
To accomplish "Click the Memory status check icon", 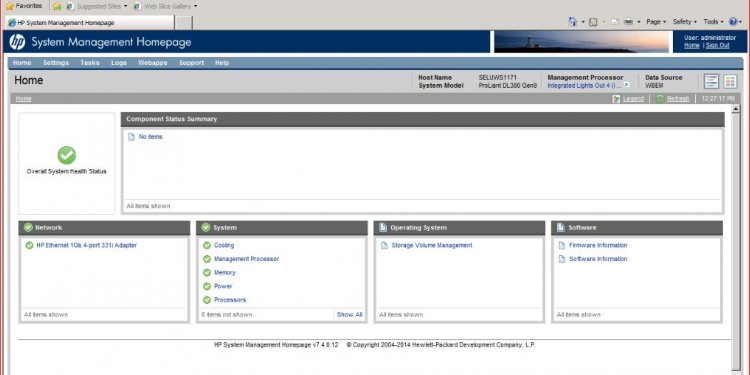I will pyautogui.click(x=207, y=273).
